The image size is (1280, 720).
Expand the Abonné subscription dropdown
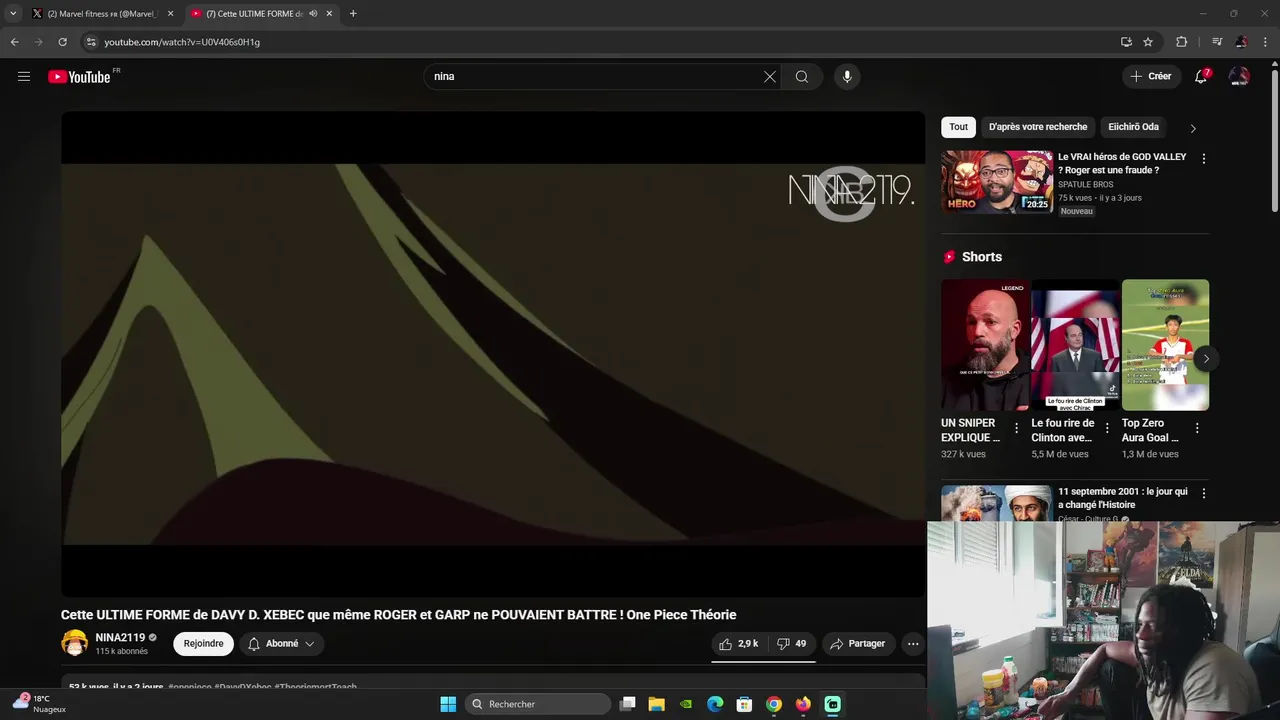[x=282, y=644]
